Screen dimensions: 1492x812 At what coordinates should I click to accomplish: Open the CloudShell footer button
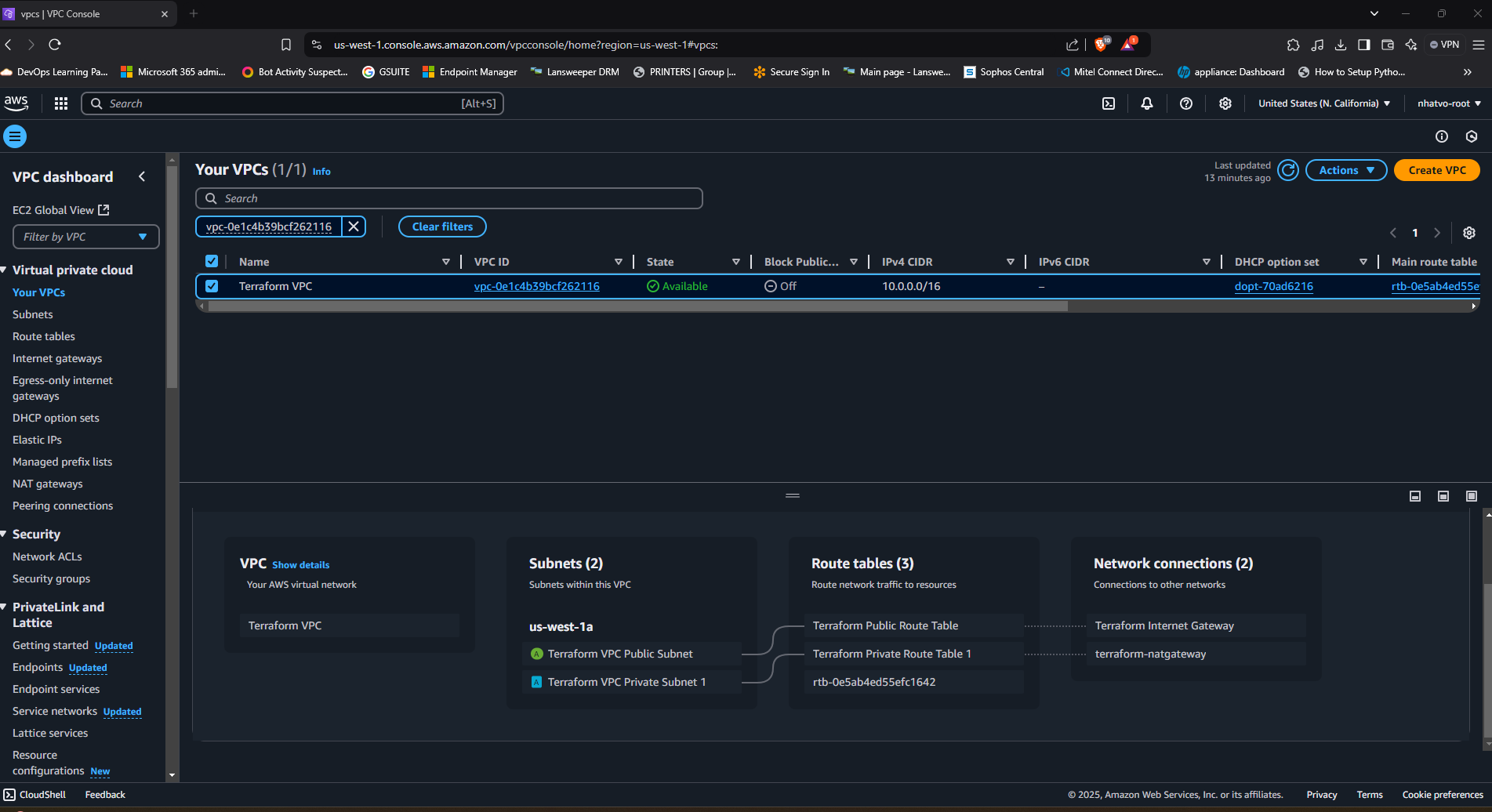(x=34, y=795)
